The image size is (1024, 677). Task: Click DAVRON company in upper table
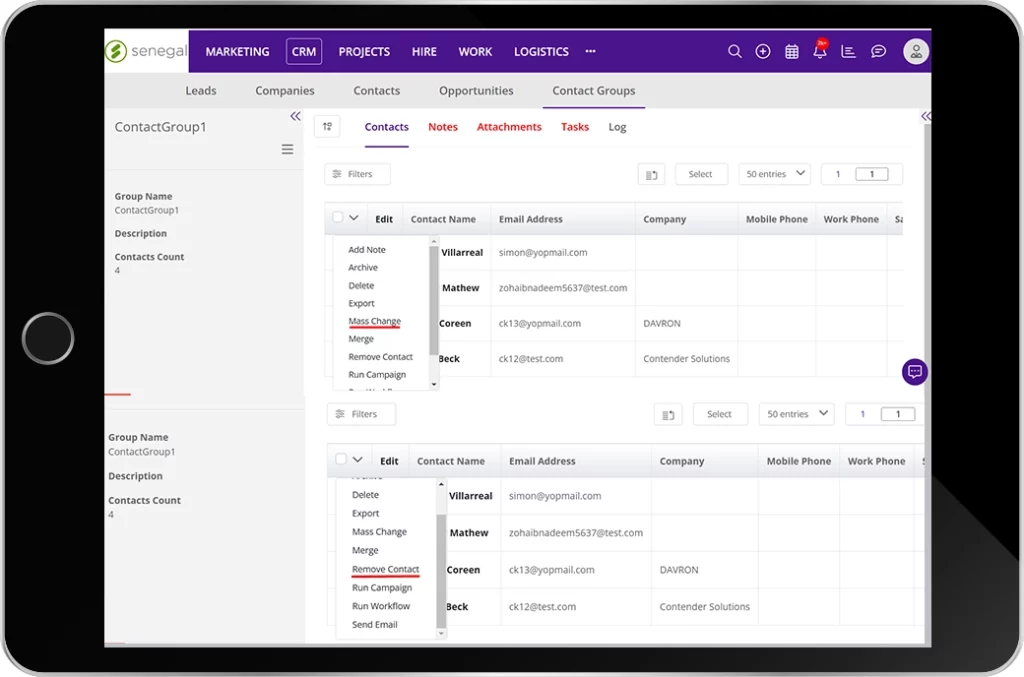[662, 323]
